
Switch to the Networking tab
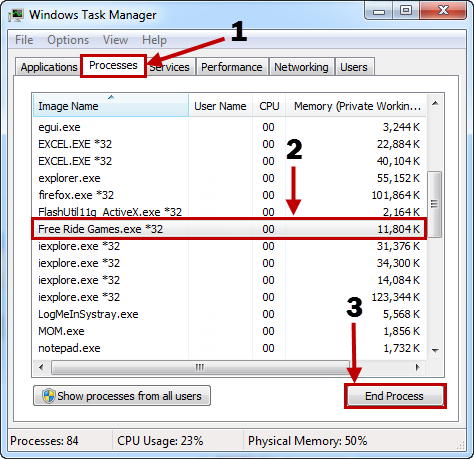click(301, 67)
